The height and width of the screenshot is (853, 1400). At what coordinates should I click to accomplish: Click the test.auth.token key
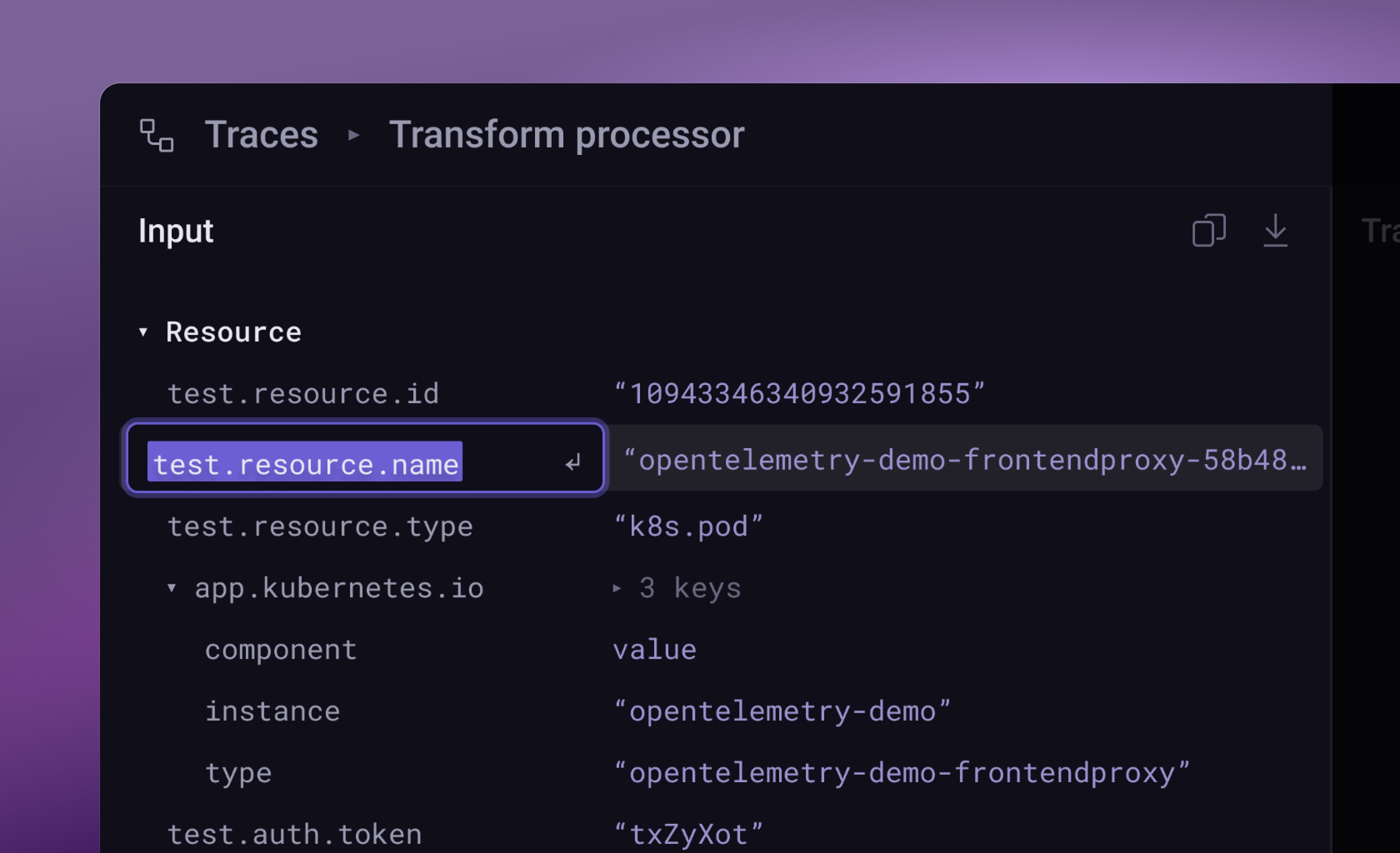pyautogui.click(x=294, y=834)
